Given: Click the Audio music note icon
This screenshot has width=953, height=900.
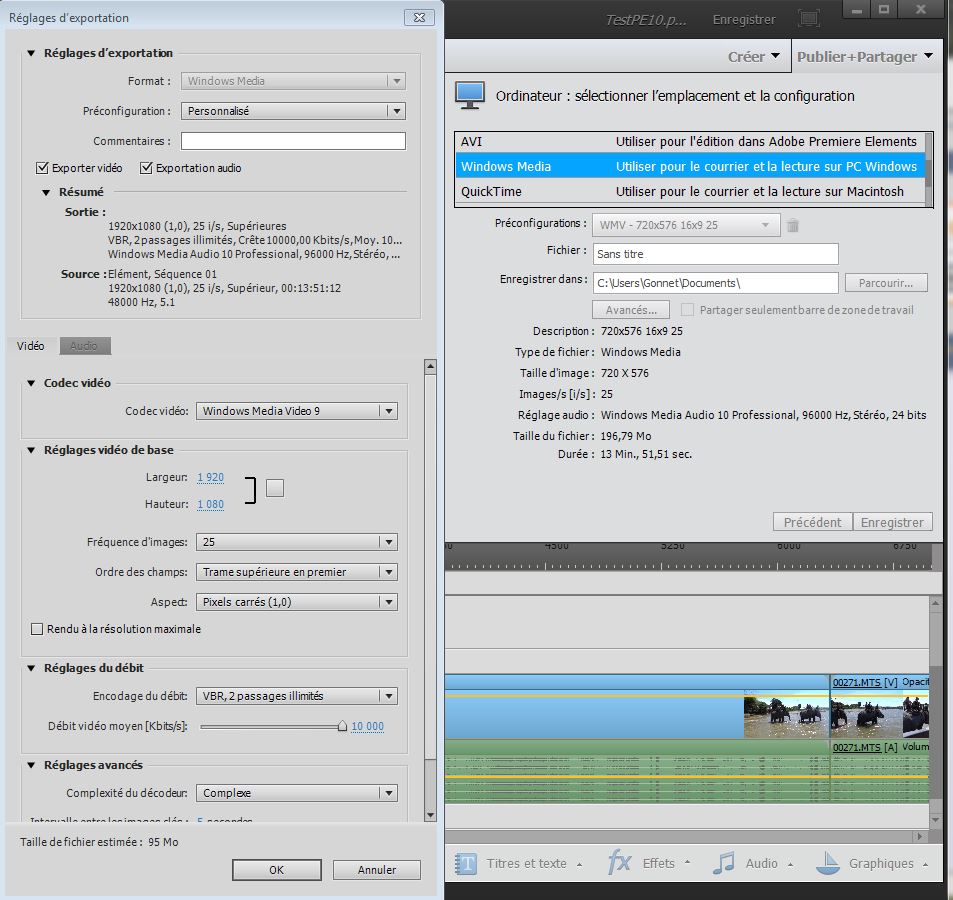Looking at the screenshot, I should (725, 863).
